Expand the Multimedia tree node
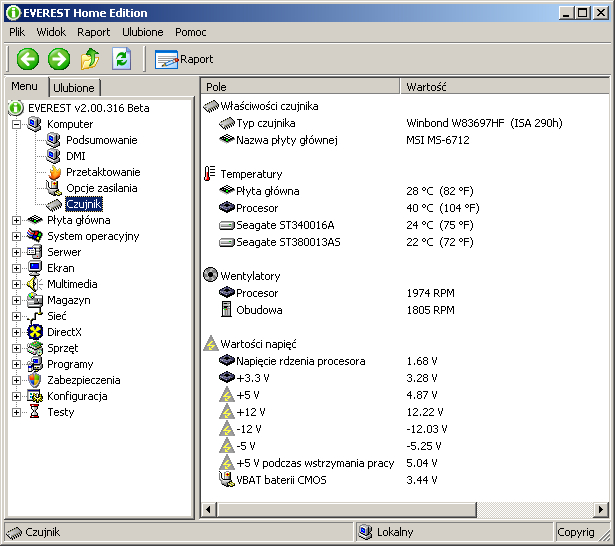Screen dimensions: 615x546 click(16, 284)
